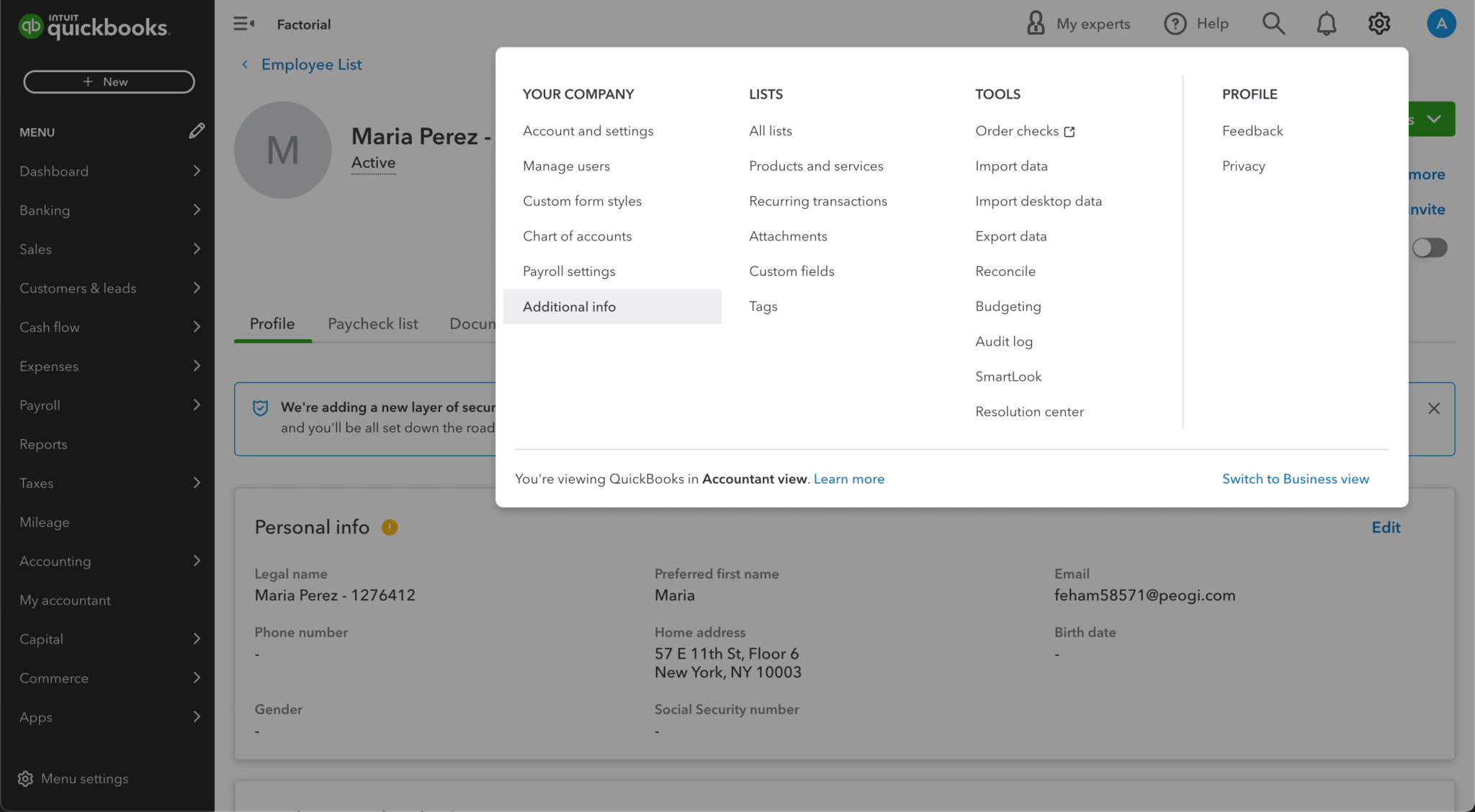Switch to the Paycheck list tab
This screenshot has height=812, width=1475.
coord(372,323)
